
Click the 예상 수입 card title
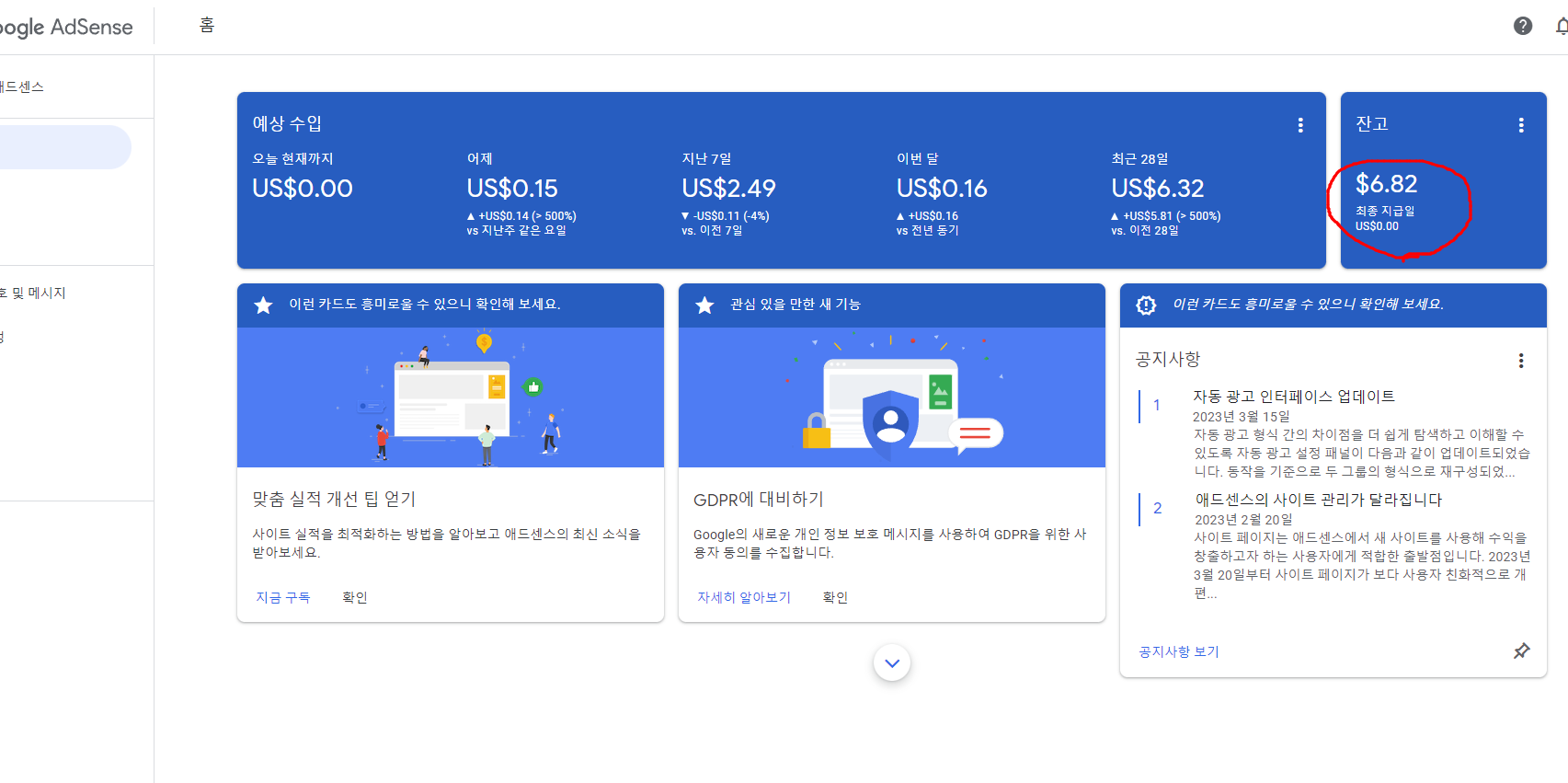tap(287, 123)
